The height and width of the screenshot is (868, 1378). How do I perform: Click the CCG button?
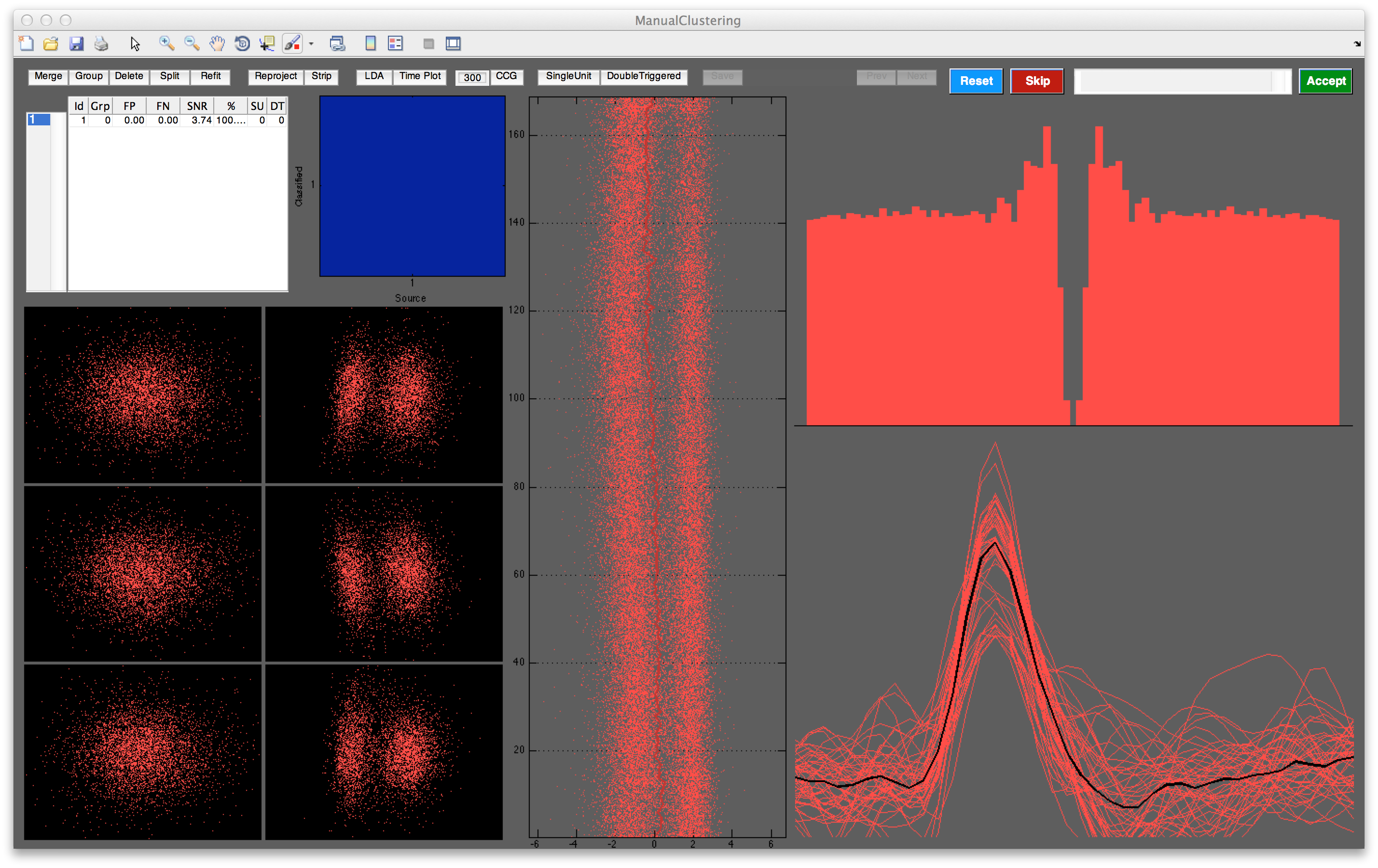pyautogui.click(x=507, y=76)
